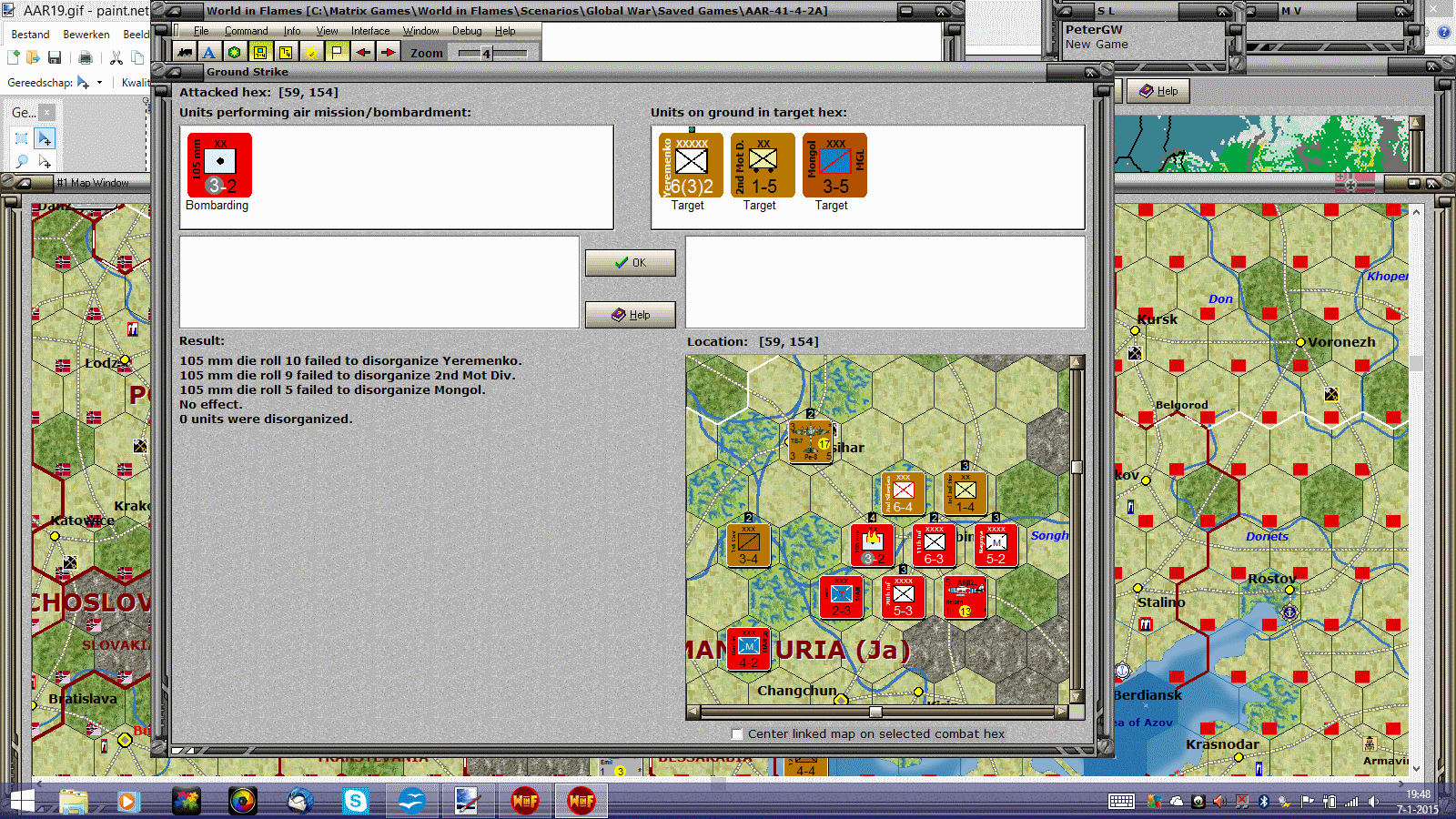The image size is (1456, 819).
Task: Open the View menu
Action: coord(327,31)
